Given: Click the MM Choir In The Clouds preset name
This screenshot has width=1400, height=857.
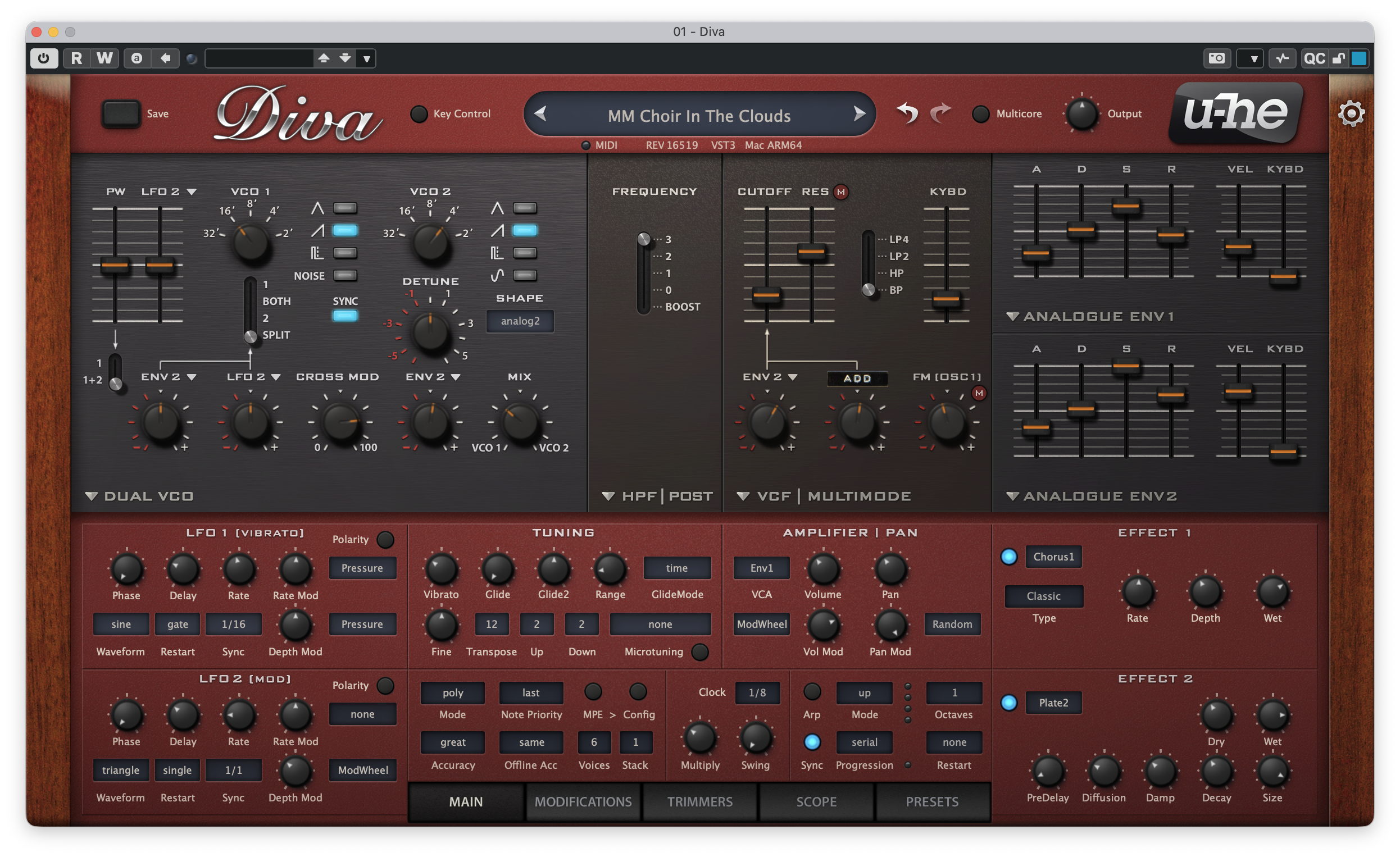Looking at the screenshot, I should pyautogui.click(x=699, y=116).
